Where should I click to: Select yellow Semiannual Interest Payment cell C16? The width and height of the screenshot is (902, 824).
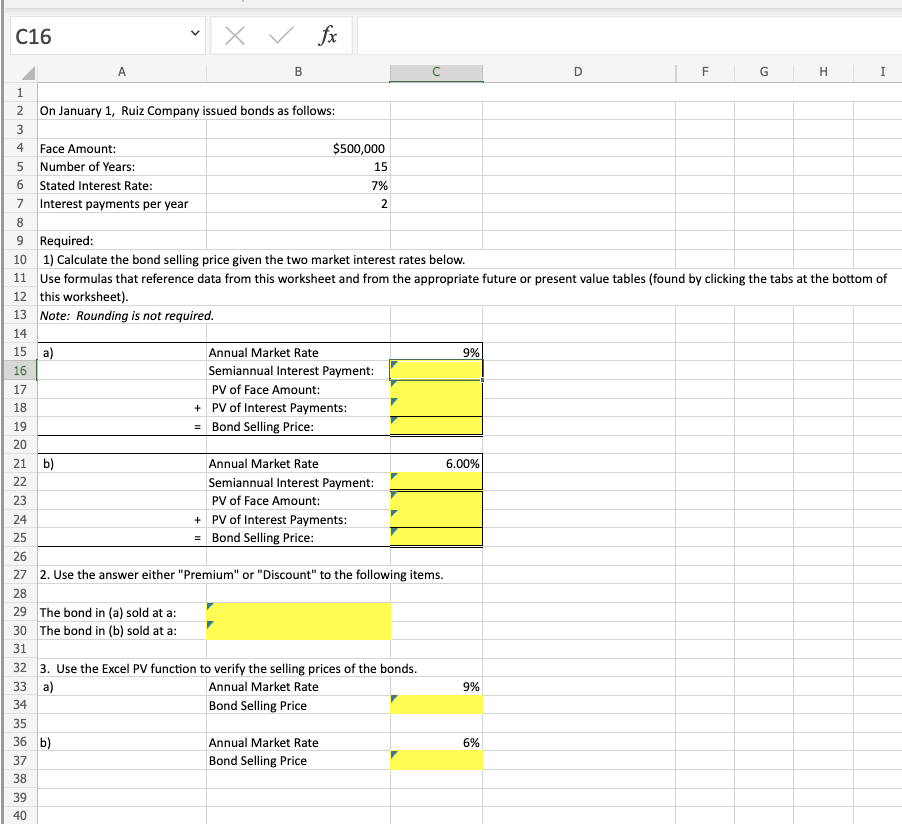436,371
